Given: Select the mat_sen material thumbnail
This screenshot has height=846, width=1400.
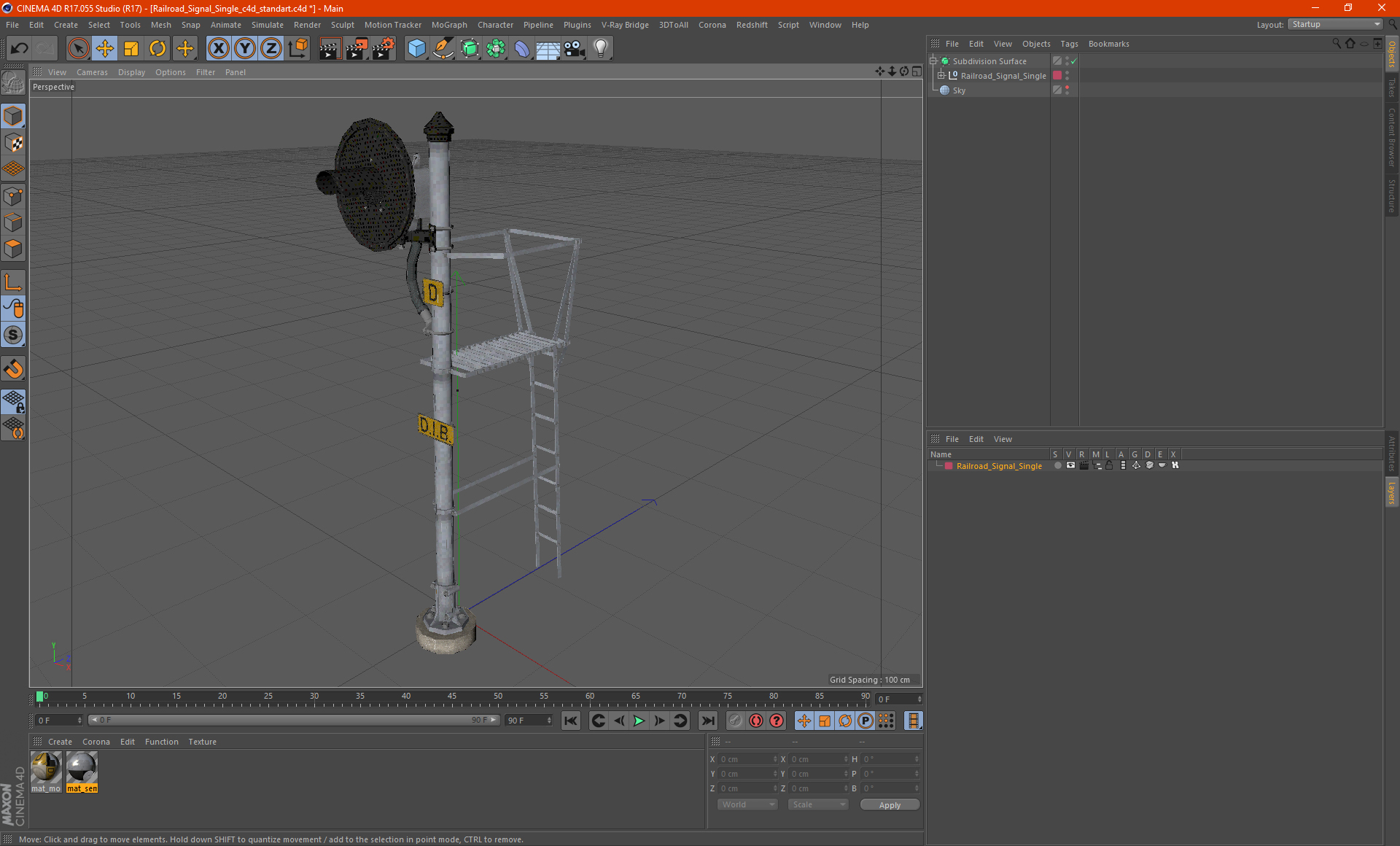Looking at the screenshot, I should pyautogui.click(x=82, y=772).
